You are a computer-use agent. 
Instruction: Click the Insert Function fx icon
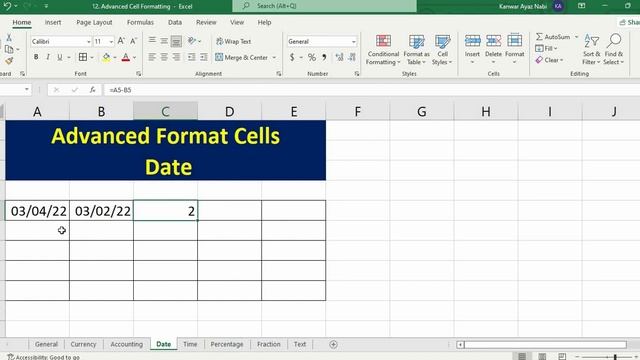[x=93, y=90]
